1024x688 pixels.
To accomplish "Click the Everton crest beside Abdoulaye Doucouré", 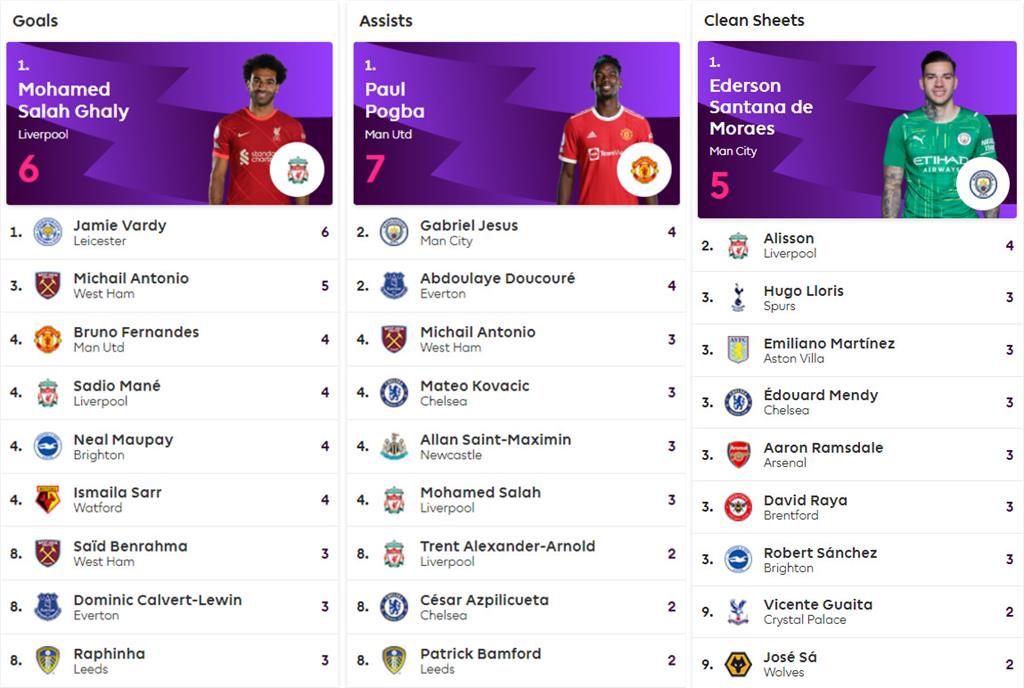I will click(394, 285).
